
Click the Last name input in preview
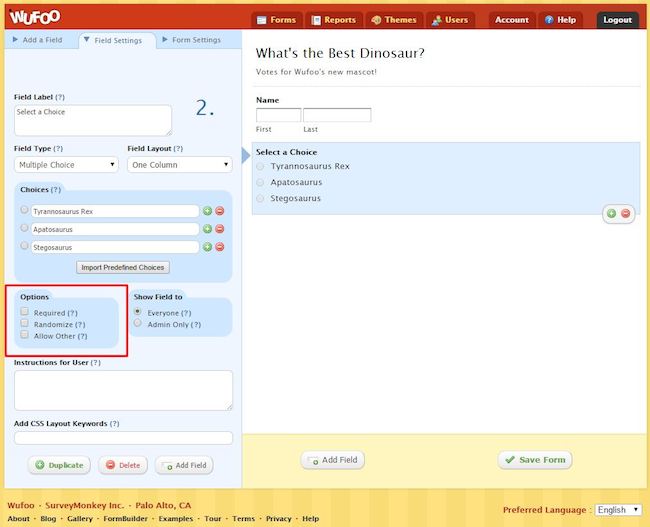337,115
